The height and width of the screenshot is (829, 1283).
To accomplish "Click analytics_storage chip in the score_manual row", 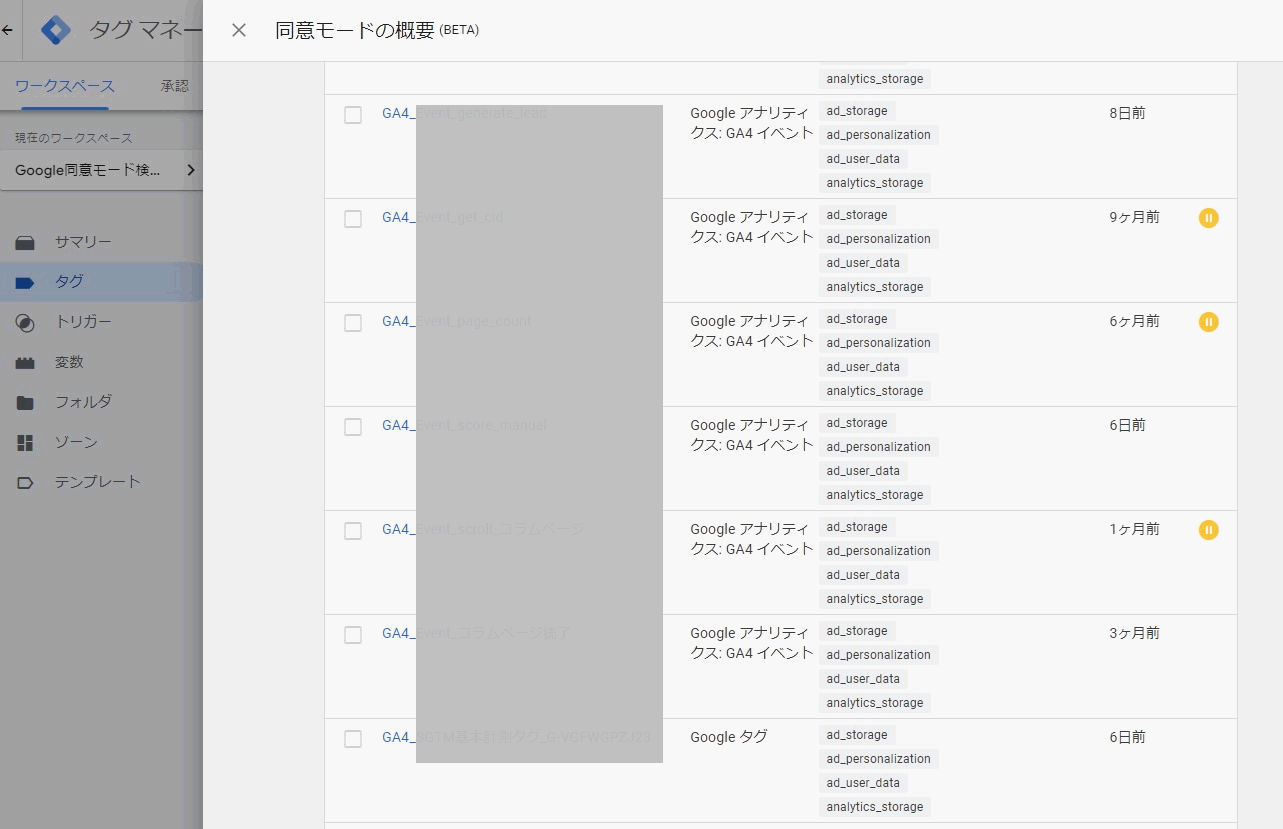I will 875,495.
